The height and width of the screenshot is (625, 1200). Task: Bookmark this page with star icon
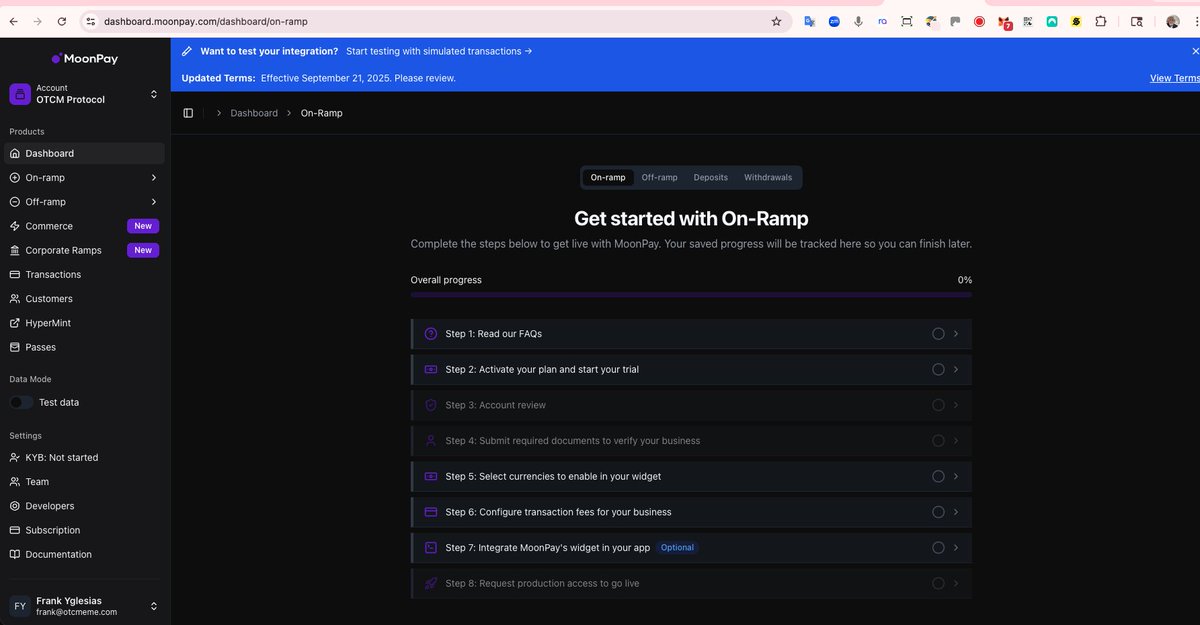click(x=776, y=21)
